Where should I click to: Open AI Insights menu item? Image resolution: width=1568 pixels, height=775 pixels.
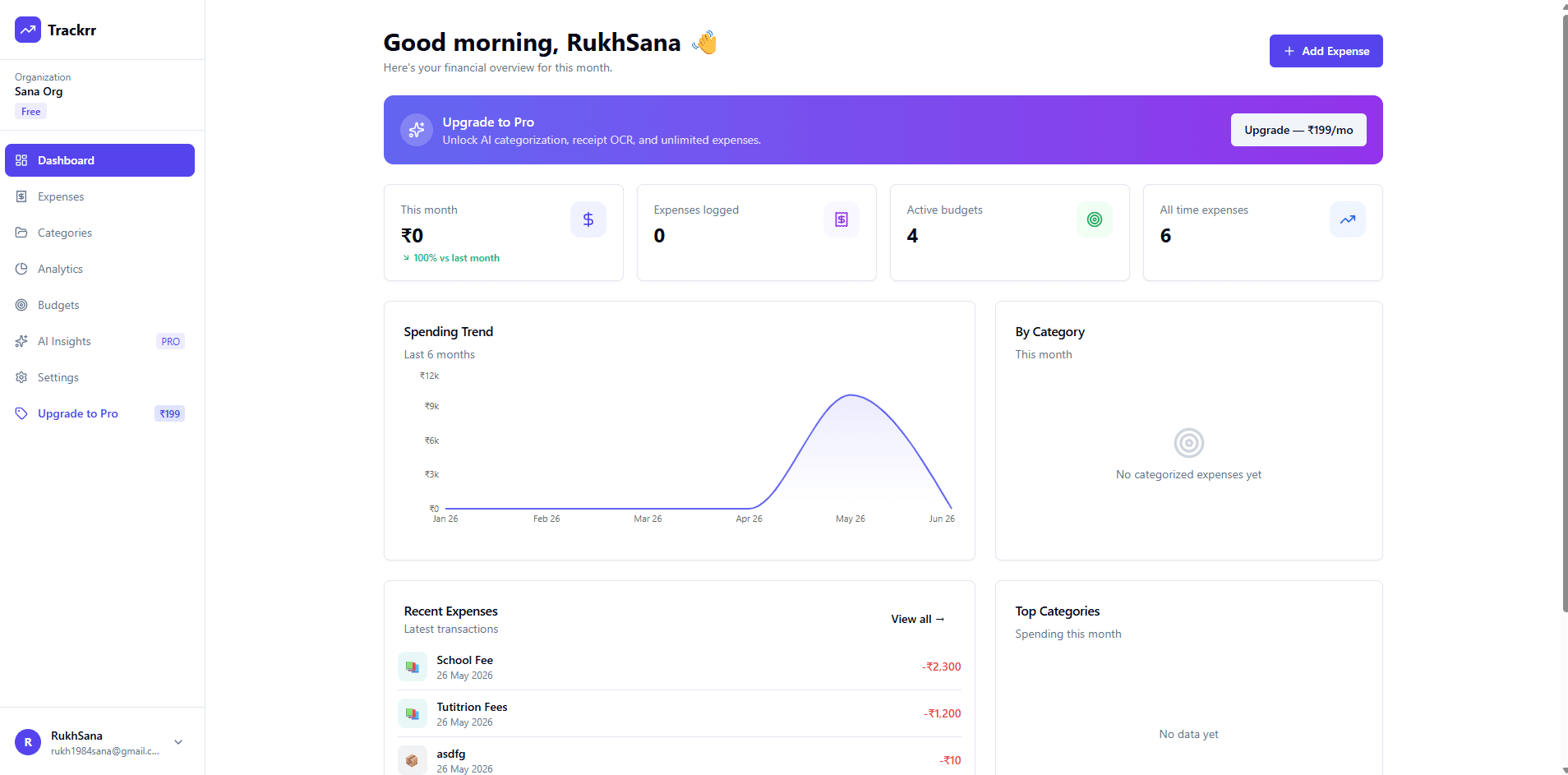click(x=99, y=341)
